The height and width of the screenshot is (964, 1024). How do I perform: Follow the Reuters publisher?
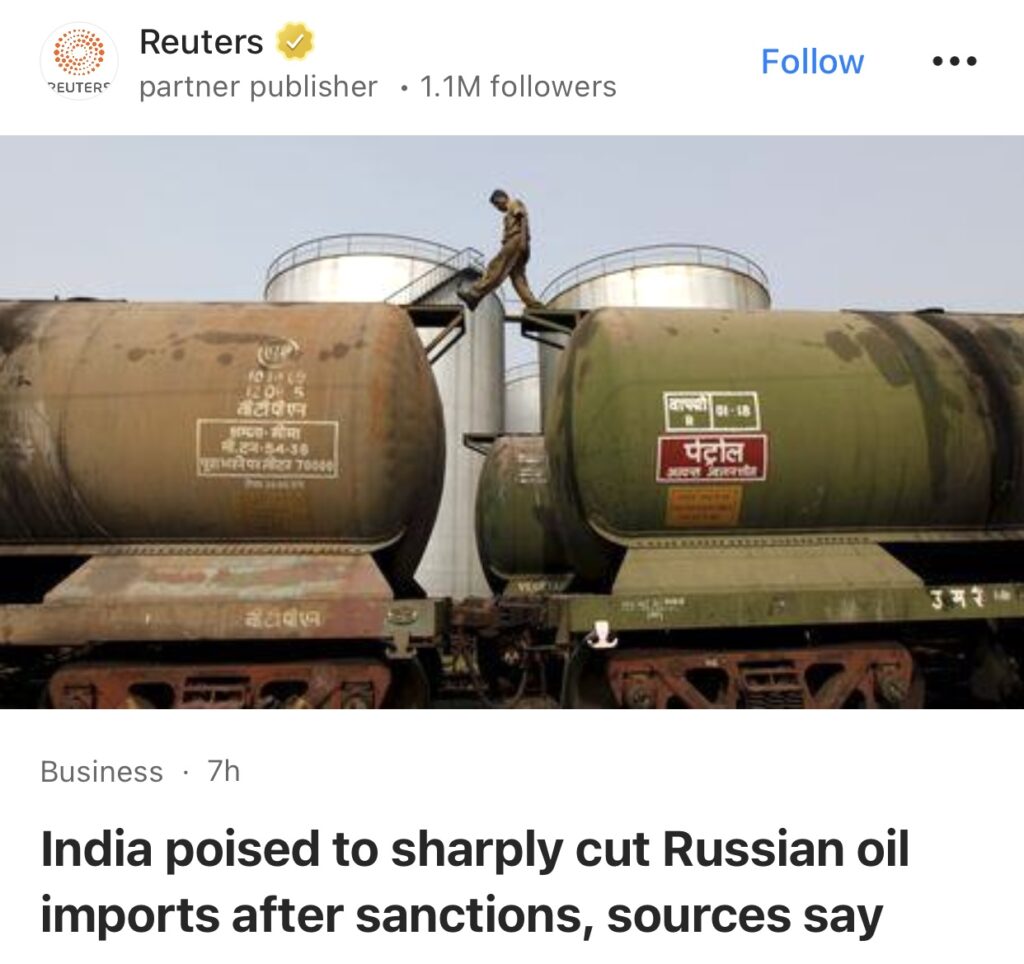tap(812, 61)
